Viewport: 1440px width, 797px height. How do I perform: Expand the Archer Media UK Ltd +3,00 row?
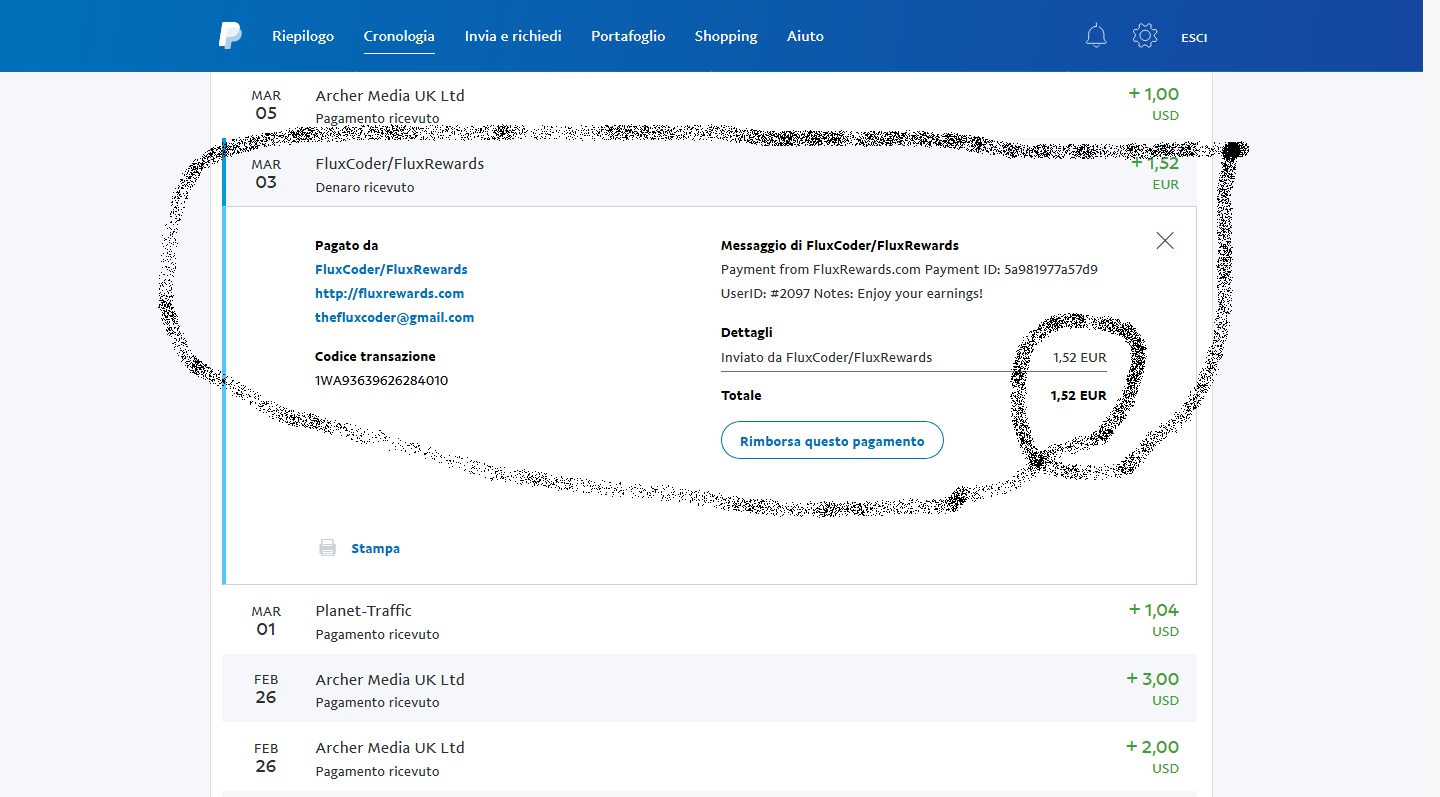click(x=709, y=688)
